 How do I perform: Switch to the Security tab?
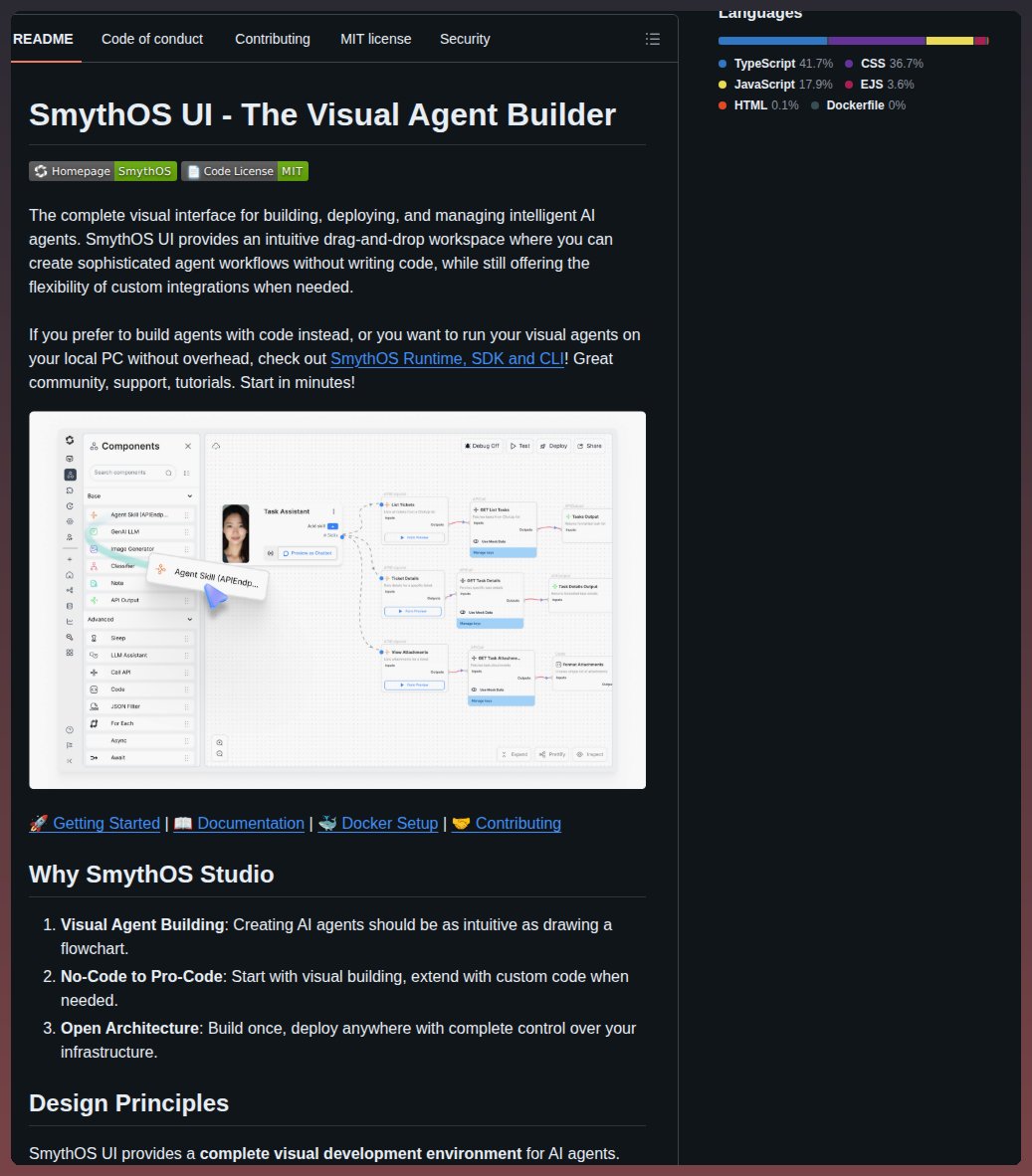click(465, 39)
